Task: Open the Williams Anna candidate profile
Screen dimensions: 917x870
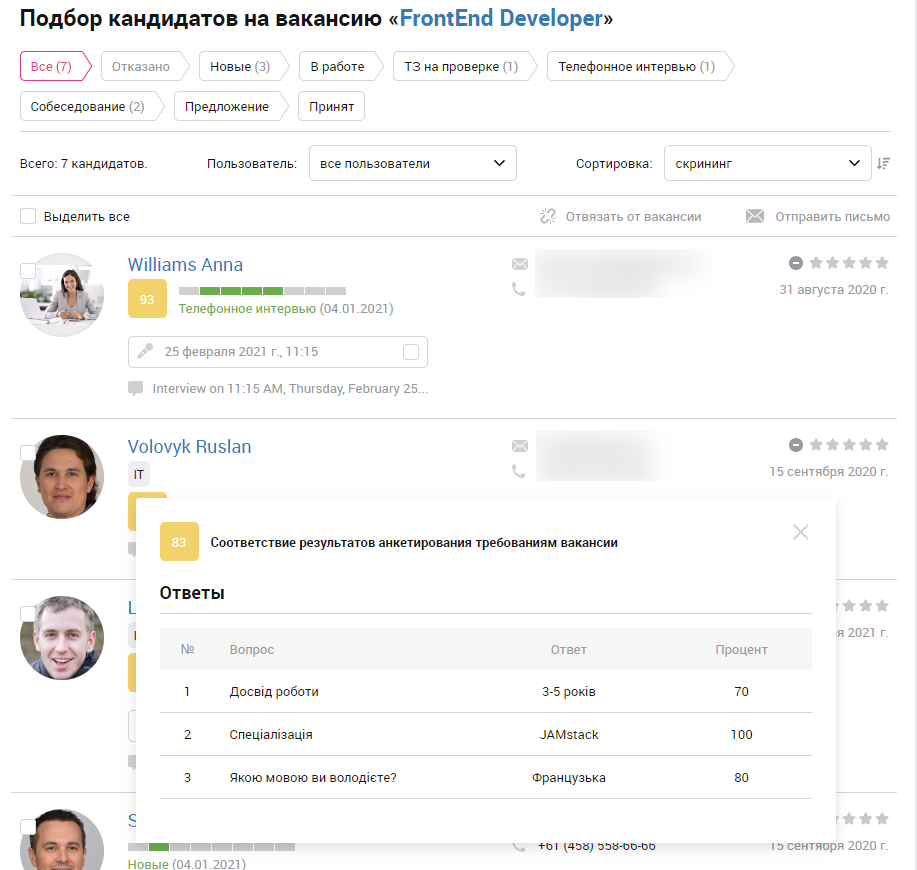Action: pyautogui.click(x=185, y=264)
